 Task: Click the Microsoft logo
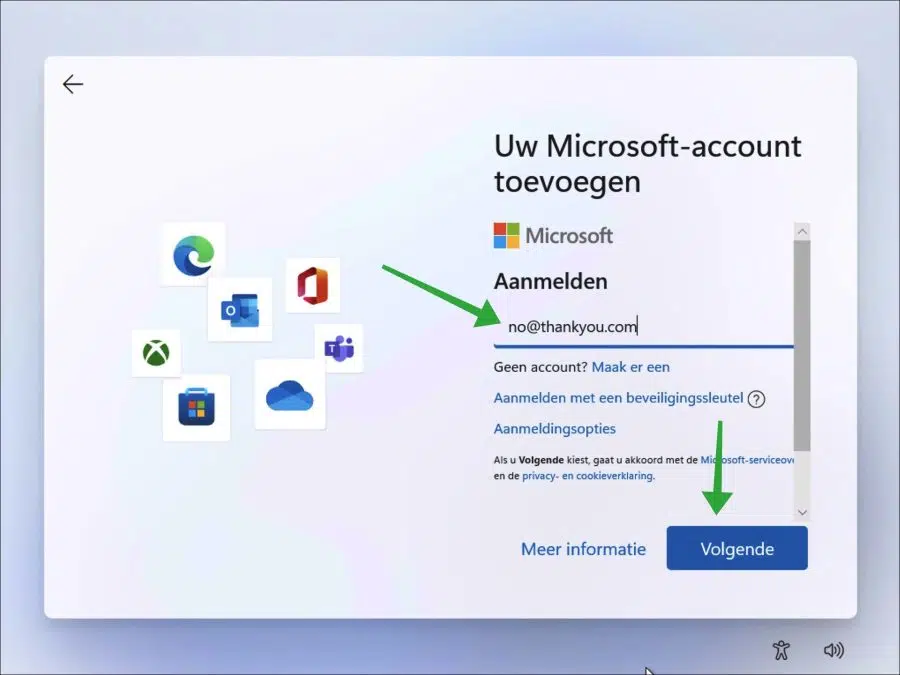pos(553,236)
